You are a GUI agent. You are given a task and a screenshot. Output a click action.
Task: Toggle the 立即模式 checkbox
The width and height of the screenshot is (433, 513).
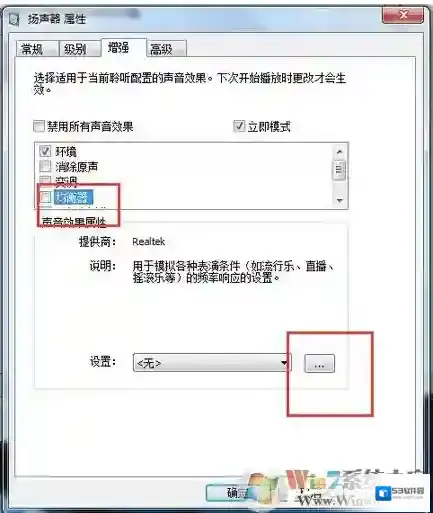coord(239,126)
